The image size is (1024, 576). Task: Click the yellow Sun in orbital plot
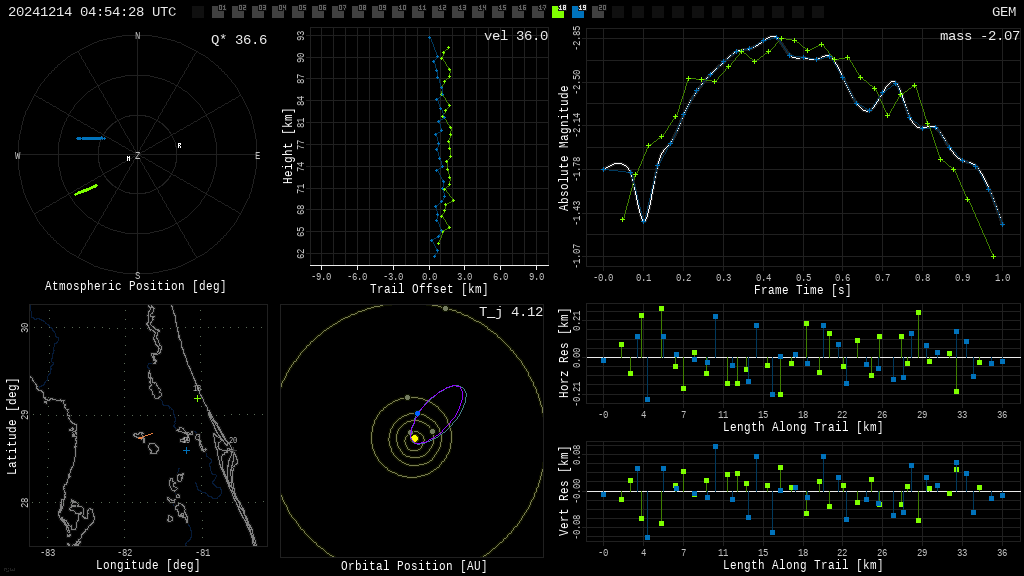click(414, 438)
